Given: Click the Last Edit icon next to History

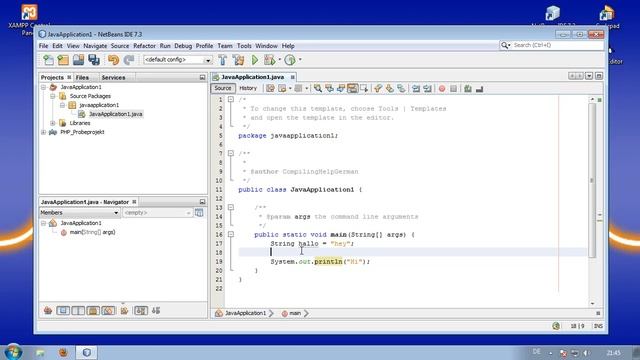Looking at the screenshot, I should pyautogui.click(x=270, y=88).
